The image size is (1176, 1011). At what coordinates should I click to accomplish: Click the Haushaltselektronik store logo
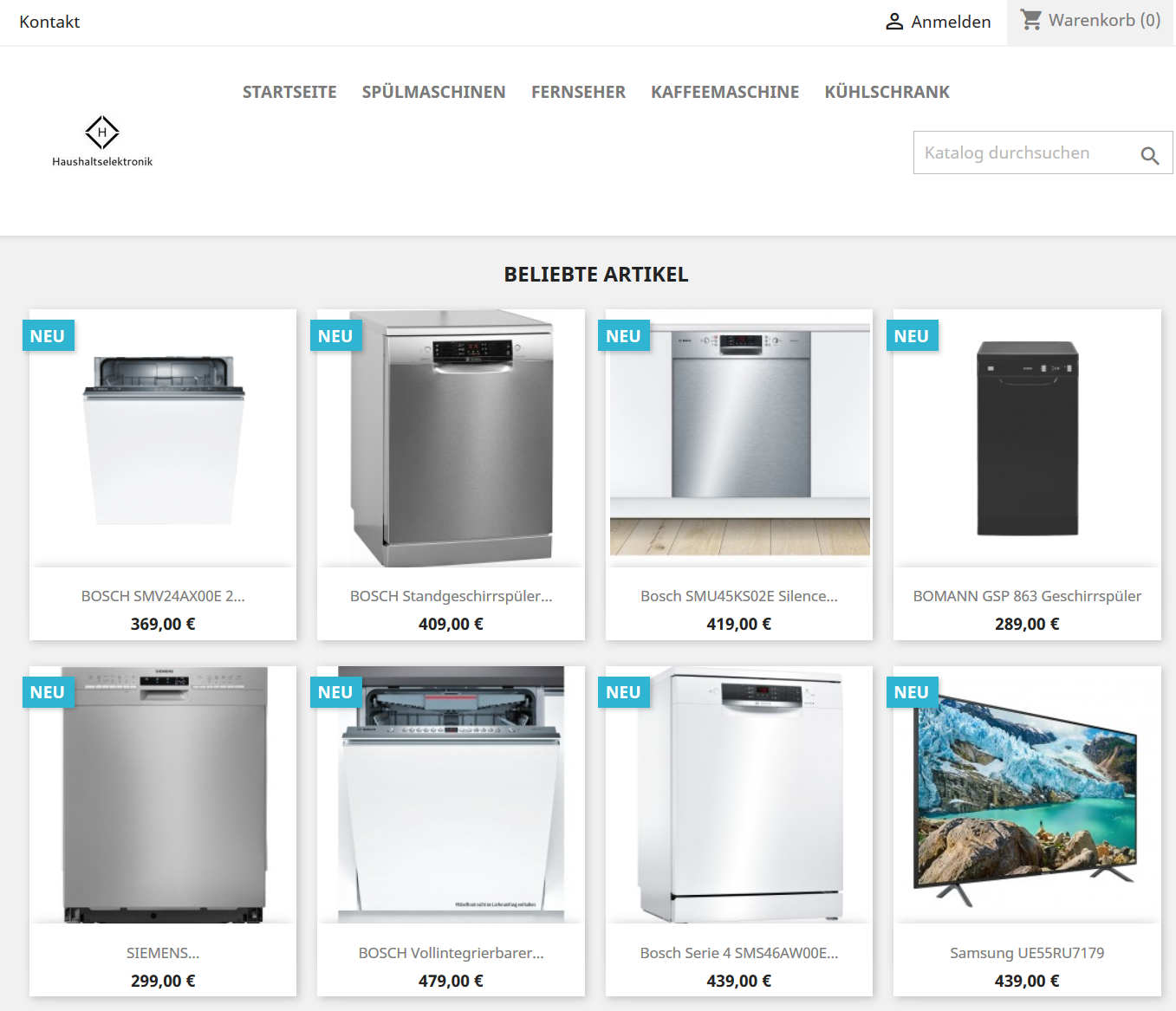pyautogui.click(x=102, y=141)
